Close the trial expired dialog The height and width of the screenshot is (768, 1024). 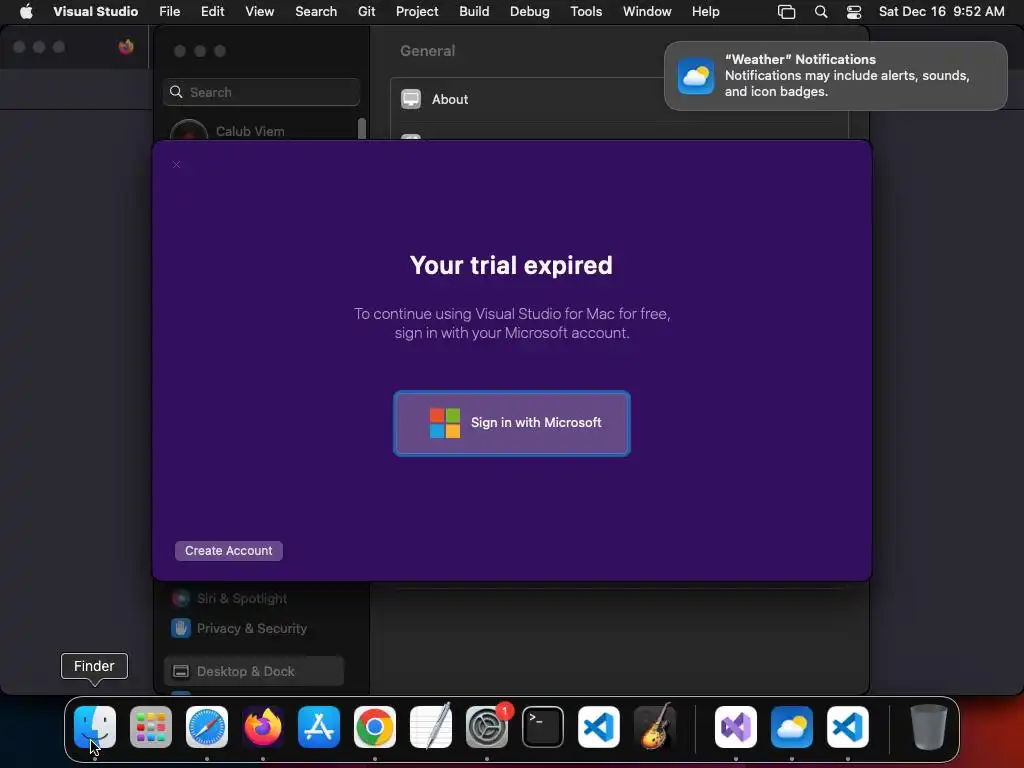click(x=176, y=165)
